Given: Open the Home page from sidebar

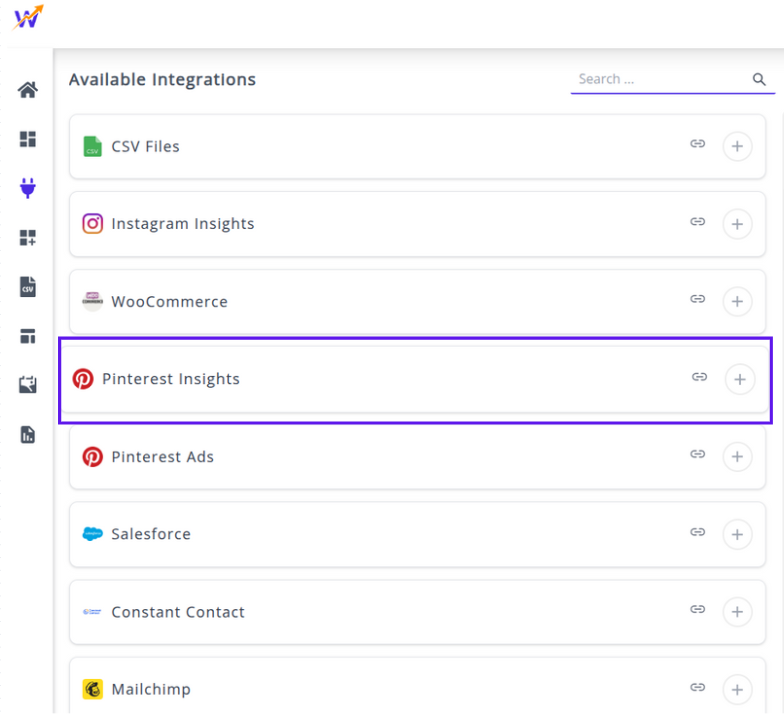Looking at the screenshot, I should pos(28,90).
